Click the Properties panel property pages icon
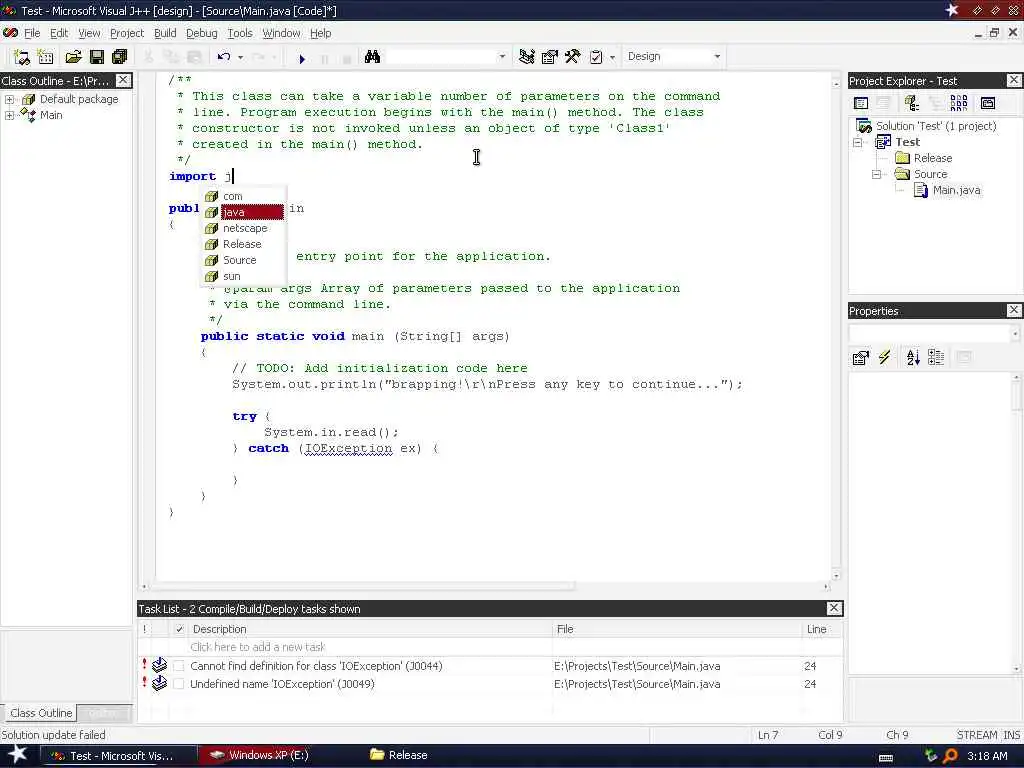1024x768 pixels. (x=861, y=357)
